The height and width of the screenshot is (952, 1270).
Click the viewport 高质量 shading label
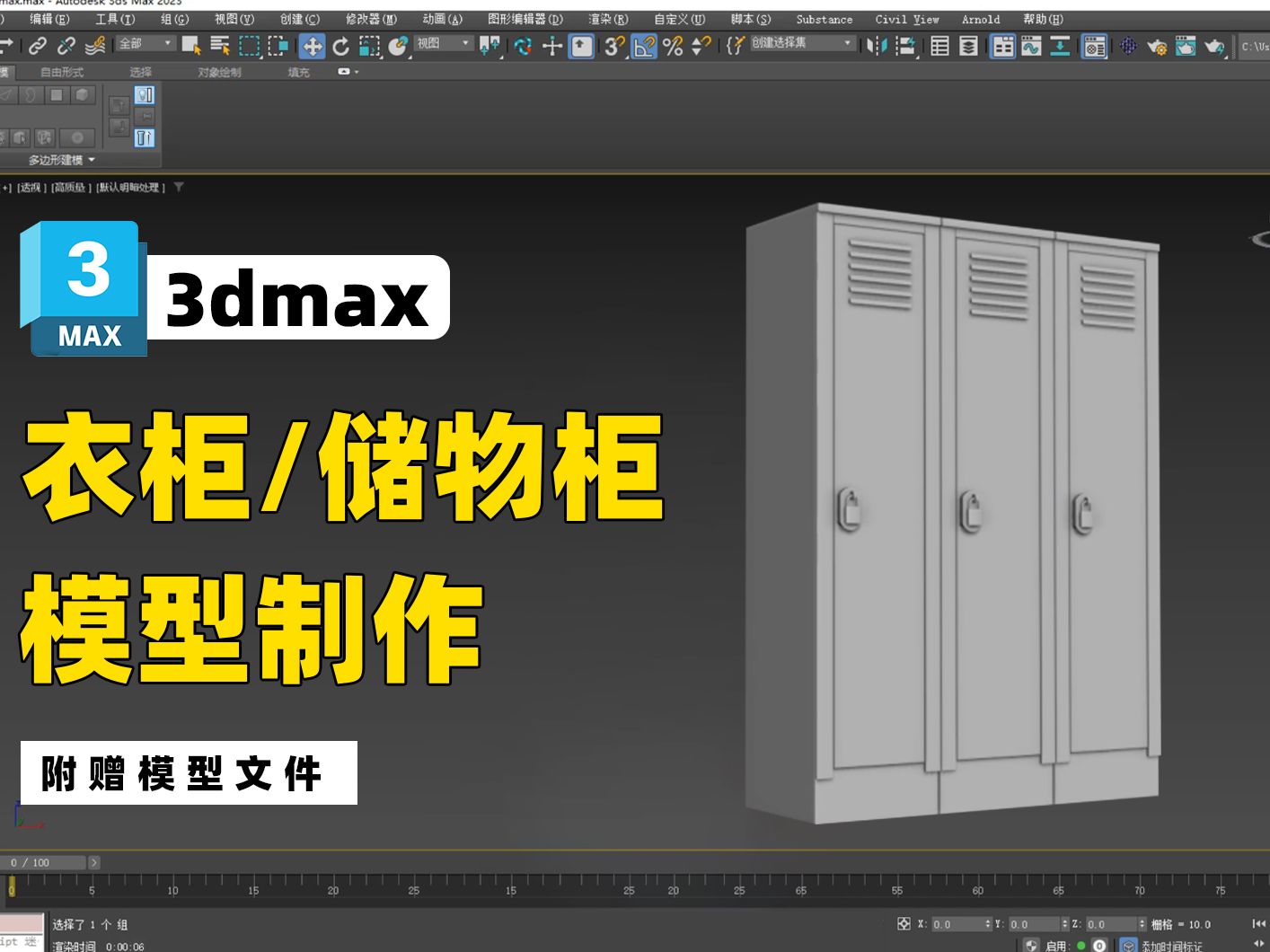point(71,188)
